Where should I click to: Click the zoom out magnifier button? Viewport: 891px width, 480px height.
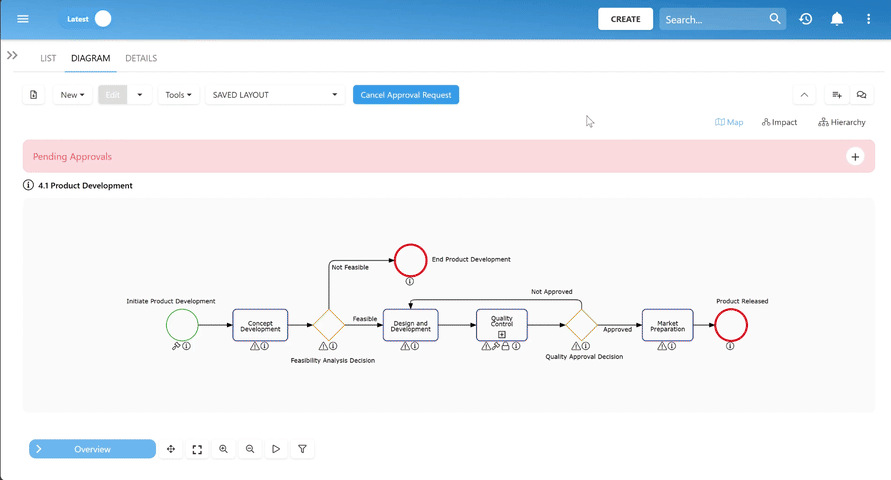coord(250,450)
